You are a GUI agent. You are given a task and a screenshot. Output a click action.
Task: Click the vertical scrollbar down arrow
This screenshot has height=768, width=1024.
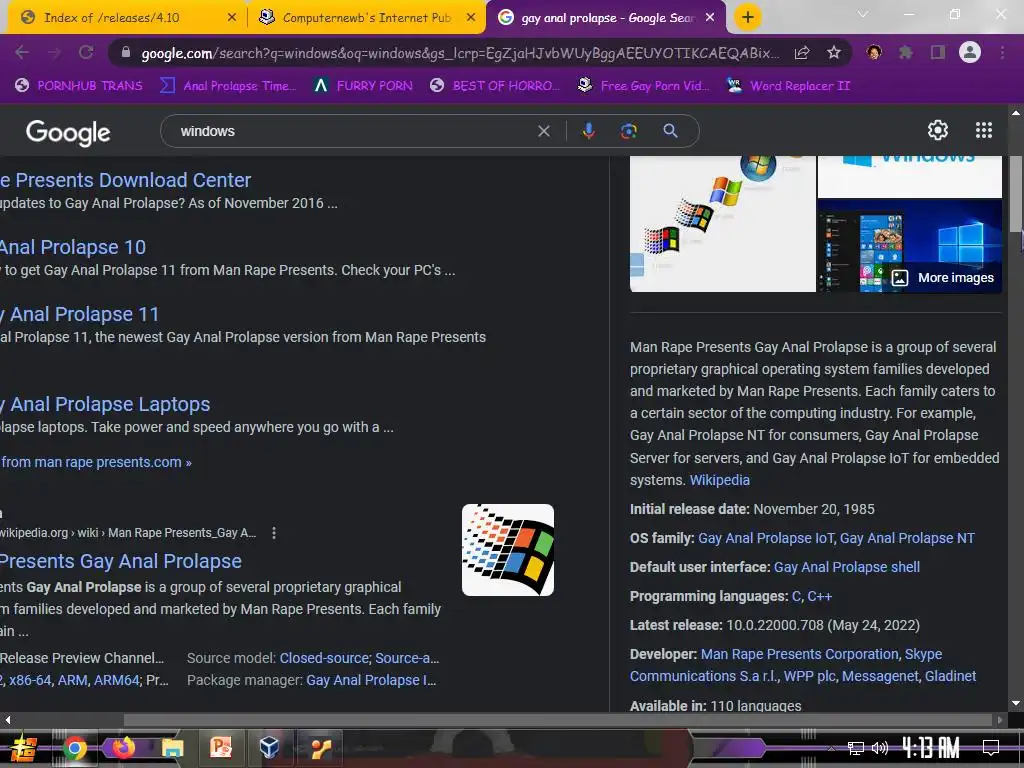pos(1016,703)
